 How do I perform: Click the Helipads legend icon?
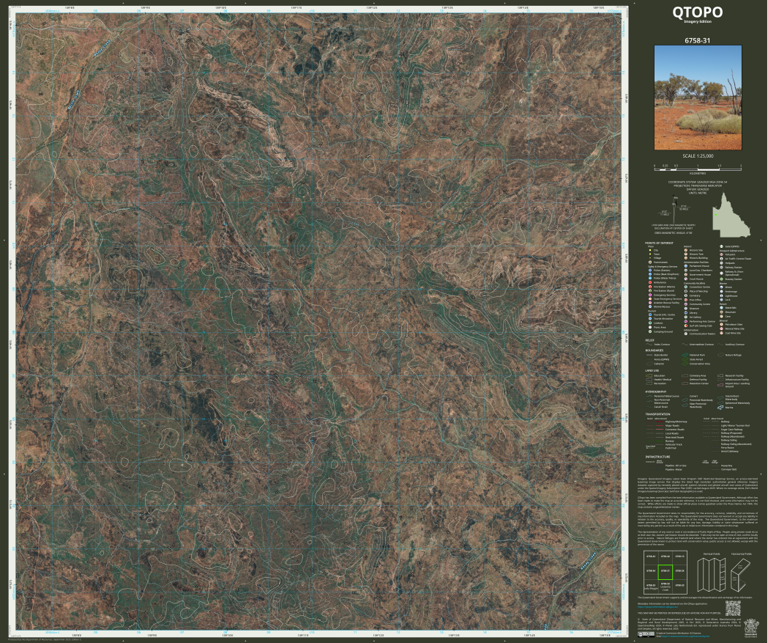pyautogui.click(x=721, y=263)
